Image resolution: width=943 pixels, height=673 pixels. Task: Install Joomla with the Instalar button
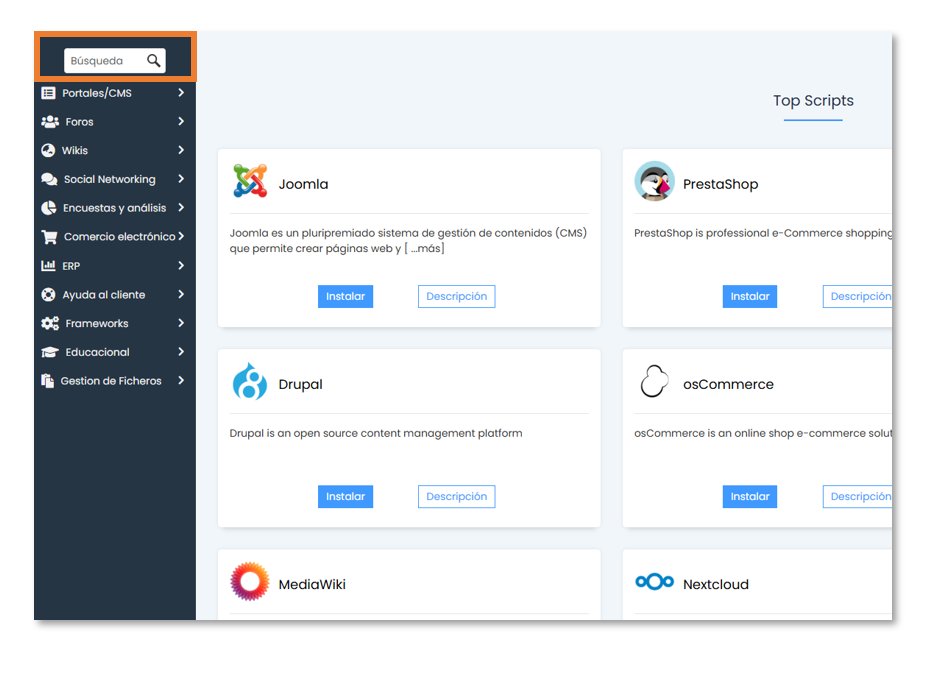click(345, 297)
